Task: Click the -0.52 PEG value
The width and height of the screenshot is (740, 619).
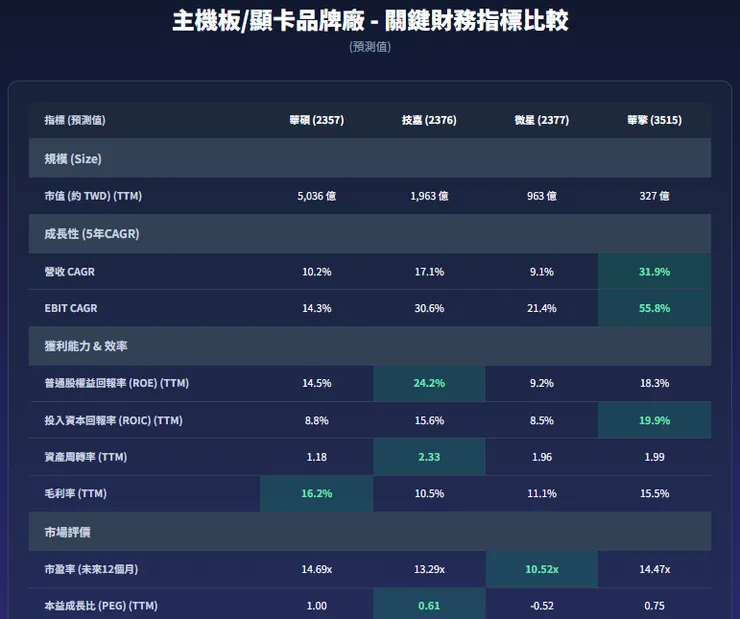Action: pos(542,606)
